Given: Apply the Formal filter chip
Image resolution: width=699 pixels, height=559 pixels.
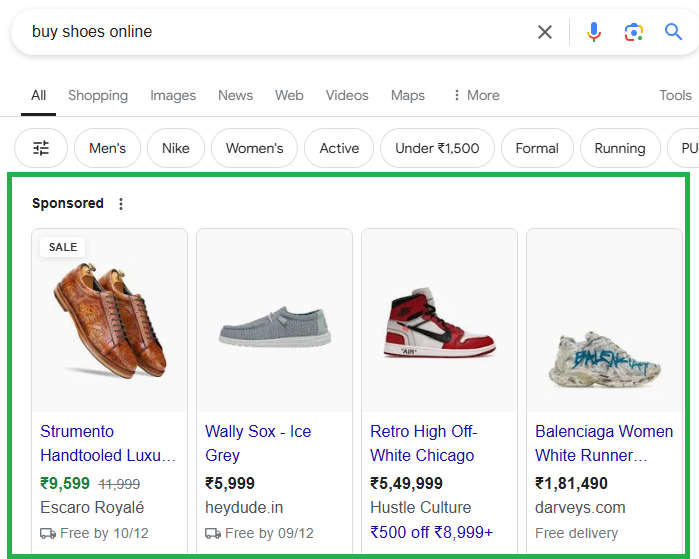Looking at the screenshot, I should coord(537,148).
